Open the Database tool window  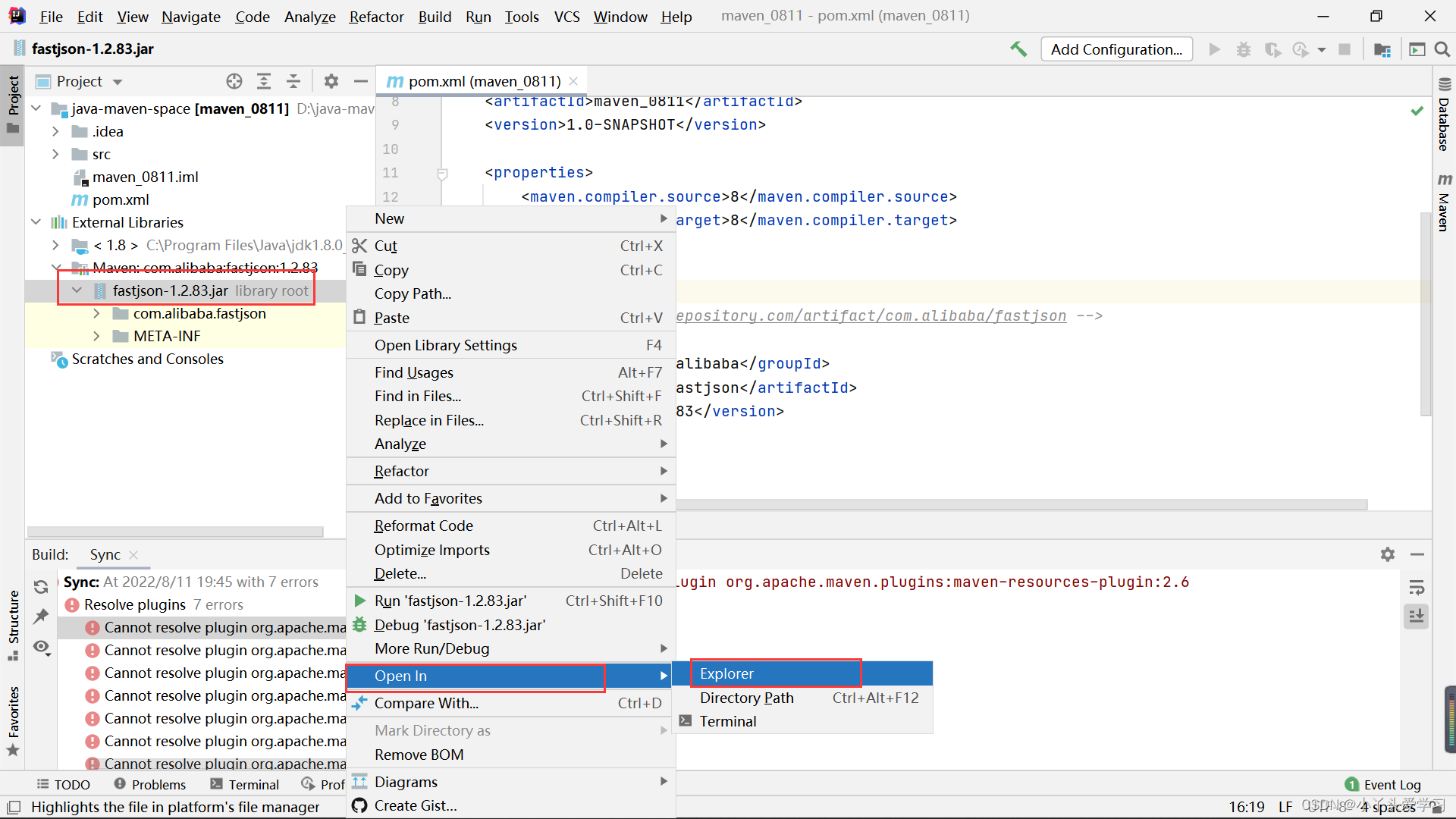1444,115
